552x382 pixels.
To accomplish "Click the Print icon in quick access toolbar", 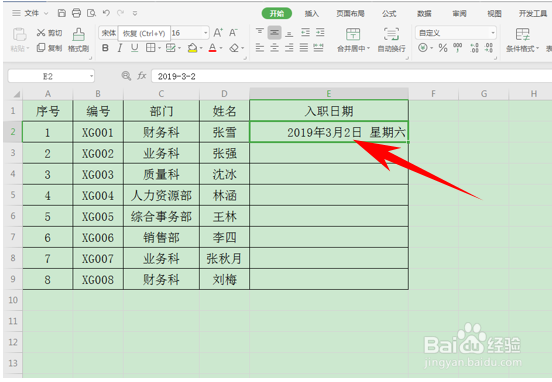I will (76, 13).
